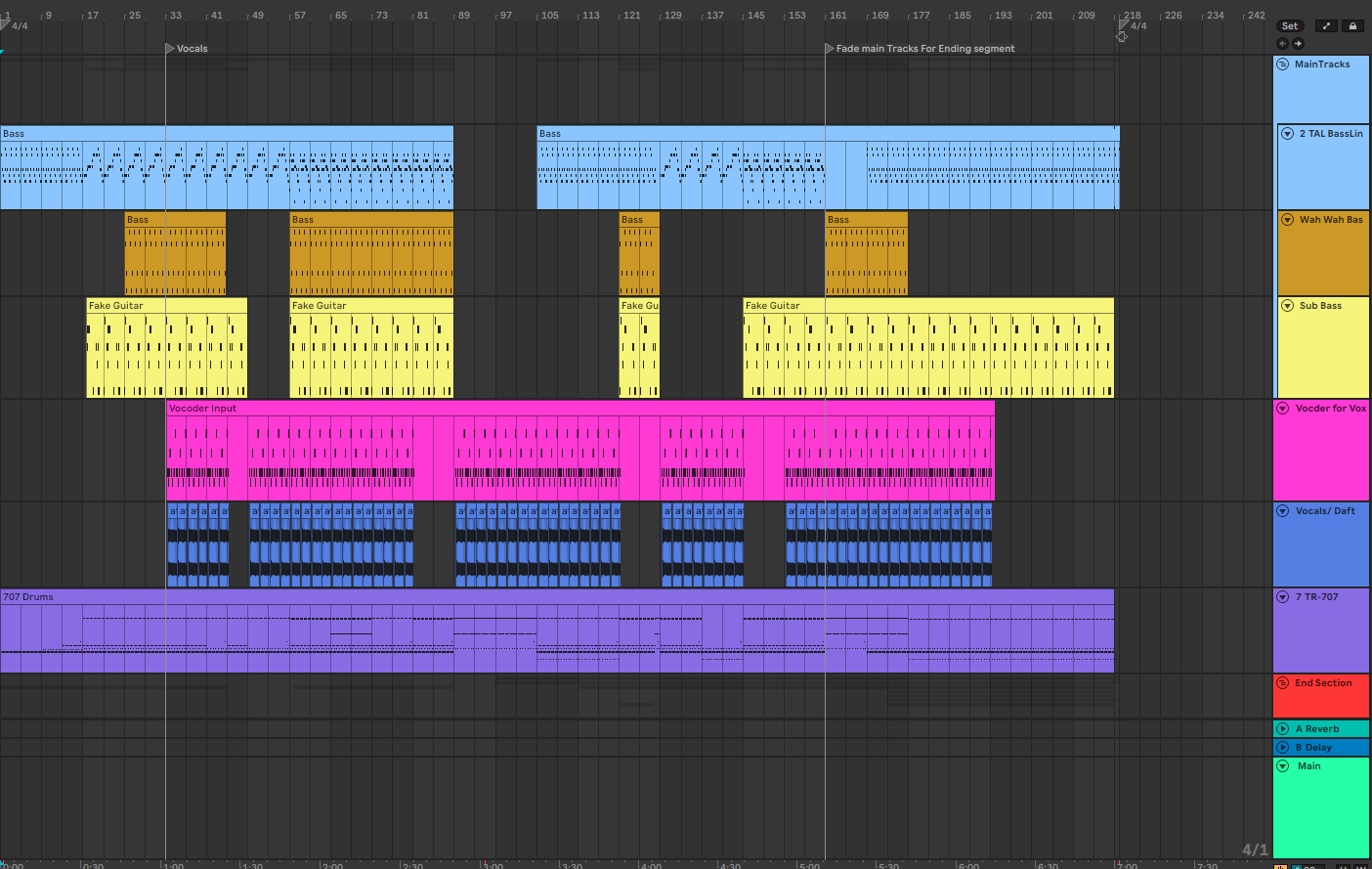The image size is (1372, 869).
Task: Click 1:00 on the bottom time ruler
Action: 173,865
